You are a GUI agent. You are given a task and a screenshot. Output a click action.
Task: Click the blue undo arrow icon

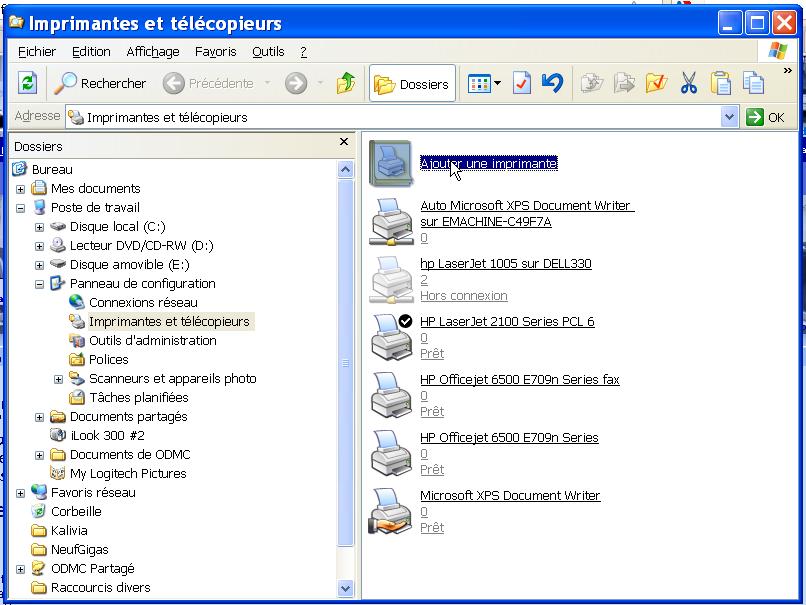pos(552,83)
